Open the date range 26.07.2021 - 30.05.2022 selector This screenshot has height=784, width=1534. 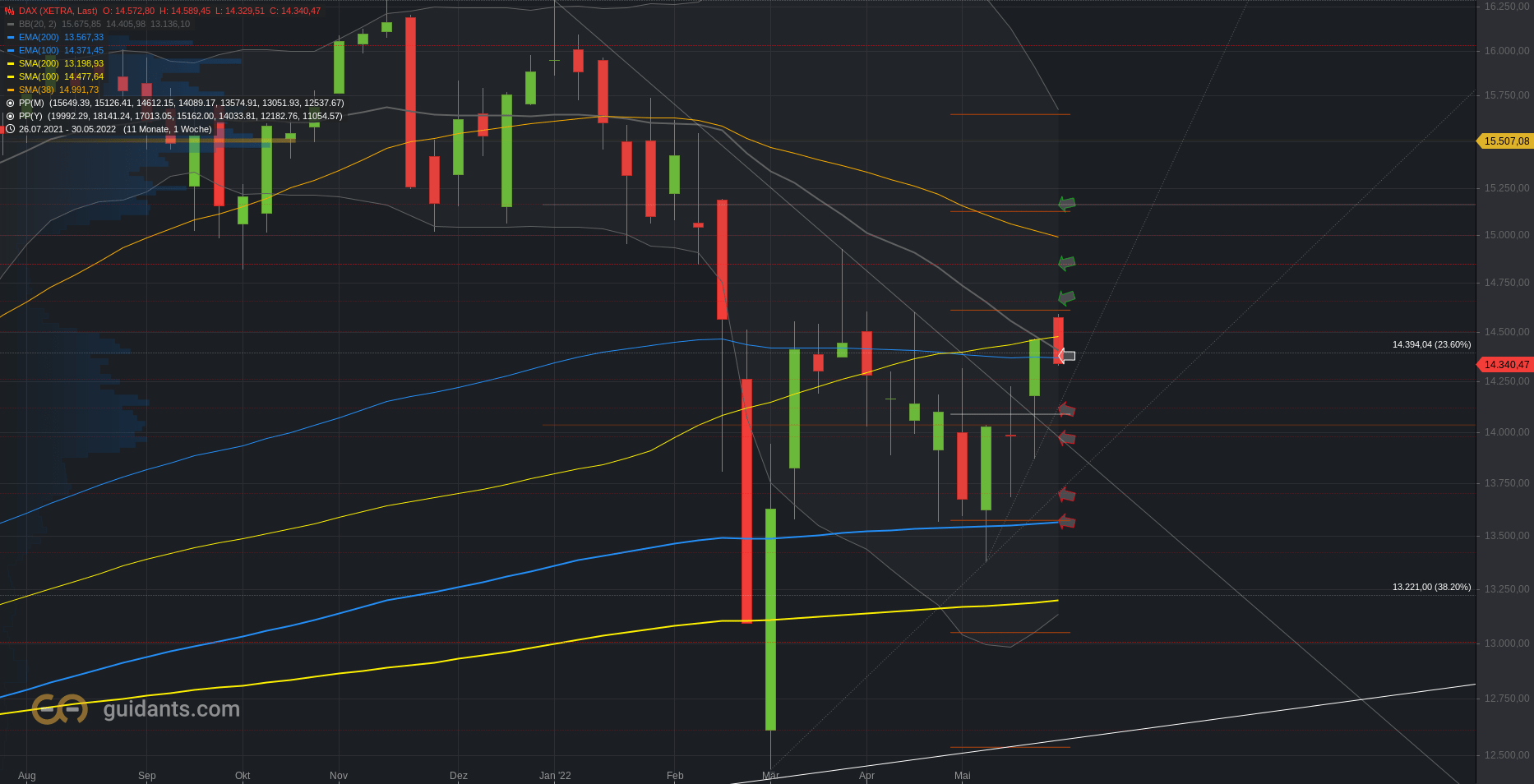pyautogui.click(x=67, y=129)
